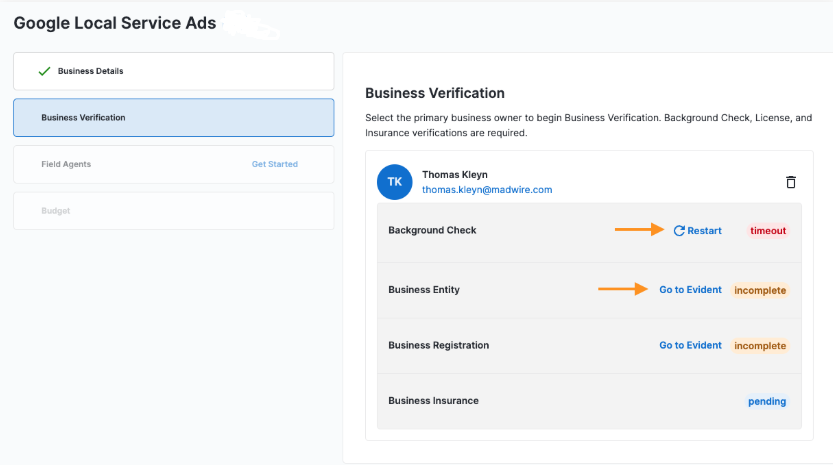Delete Thomas Kleyn using the trash icon
Screen dimensions: 833x465
791,182
